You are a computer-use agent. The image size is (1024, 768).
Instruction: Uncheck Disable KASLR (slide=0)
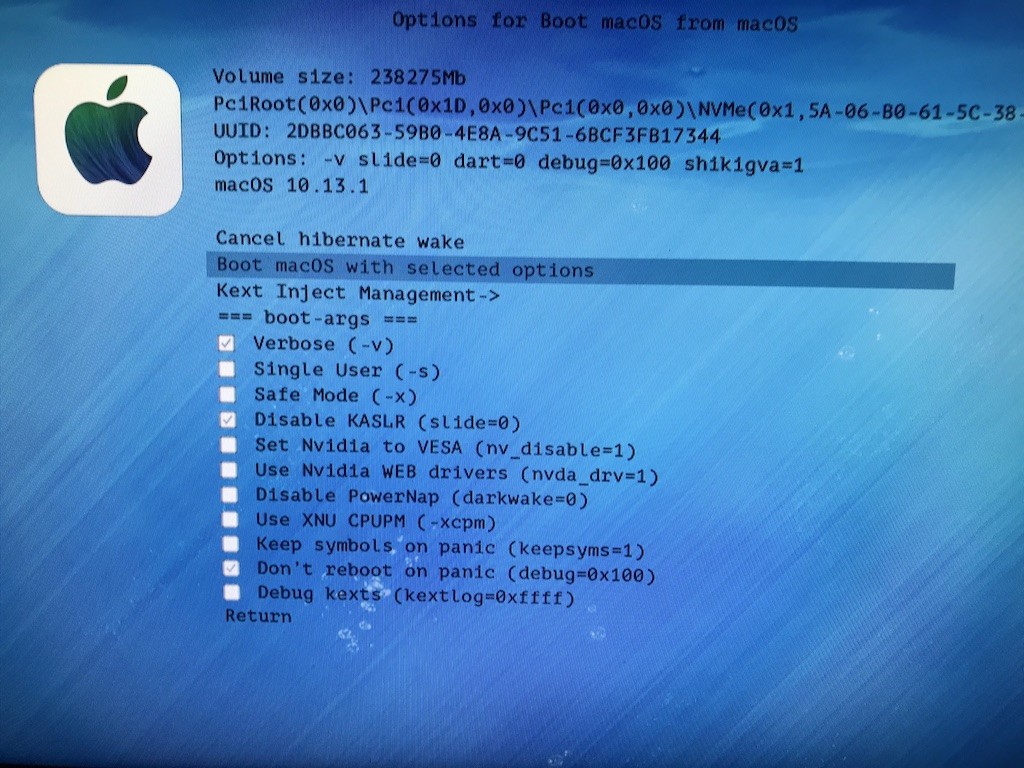227,419
